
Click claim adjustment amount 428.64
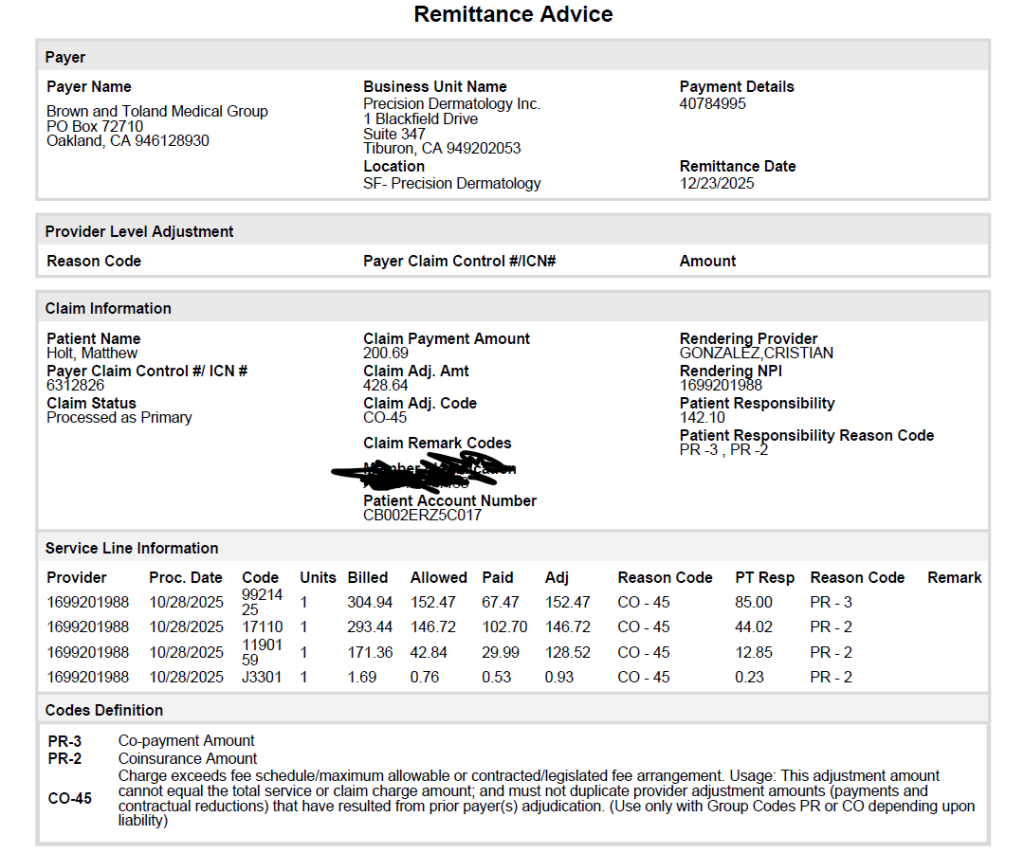click(x=386, y=386)
